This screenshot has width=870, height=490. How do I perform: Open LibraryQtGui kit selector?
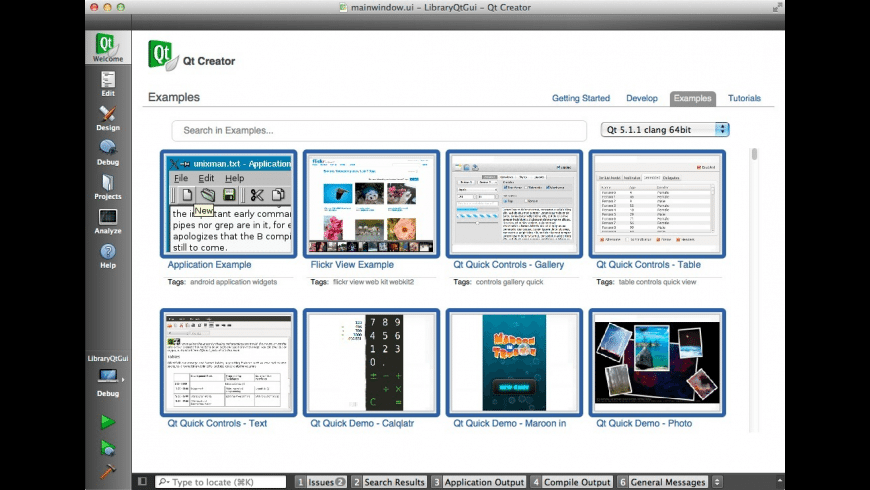click(x=108, y=377)
